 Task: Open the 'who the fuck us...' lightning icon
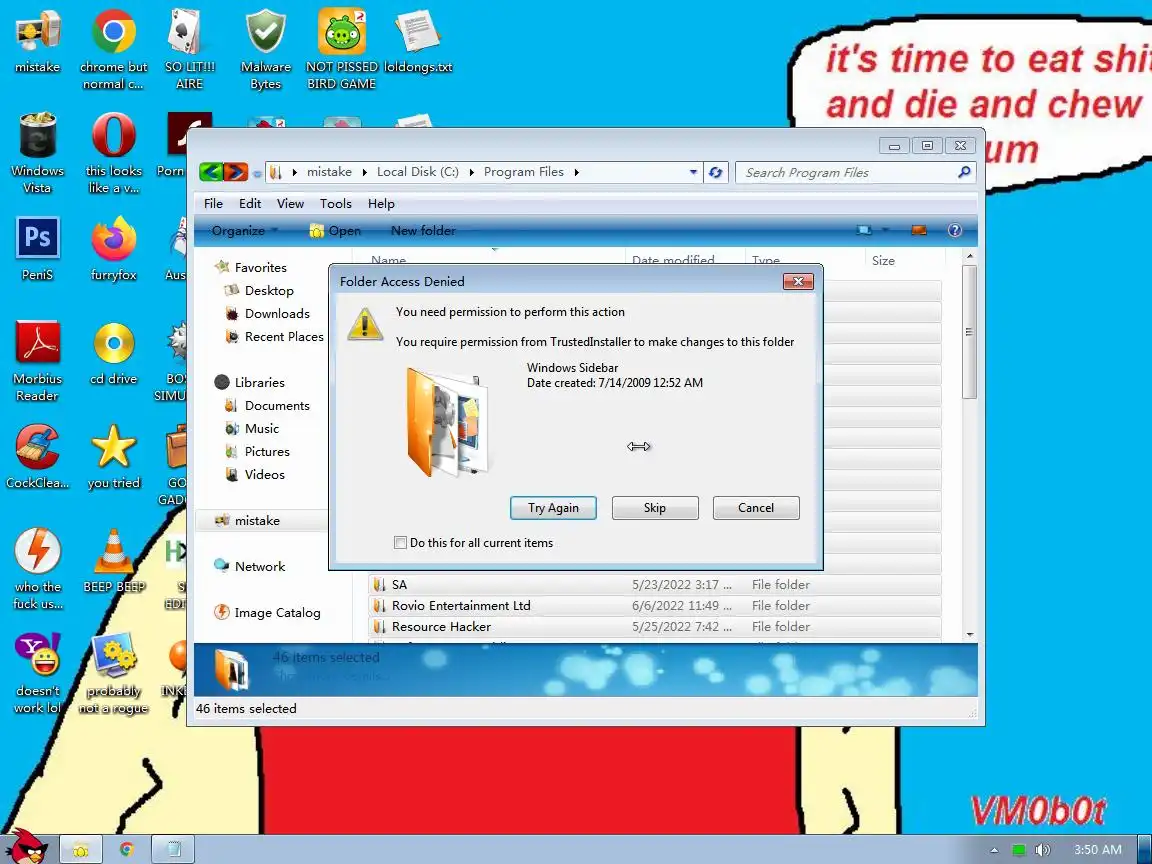(x=37, y=569)
